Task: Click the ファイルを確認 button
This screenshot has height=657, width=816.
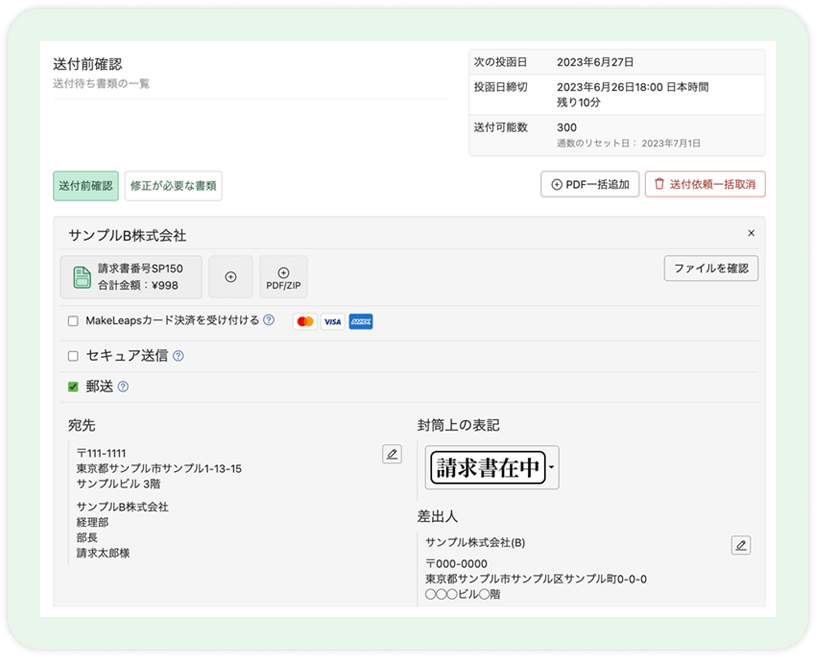Action: 711,269
